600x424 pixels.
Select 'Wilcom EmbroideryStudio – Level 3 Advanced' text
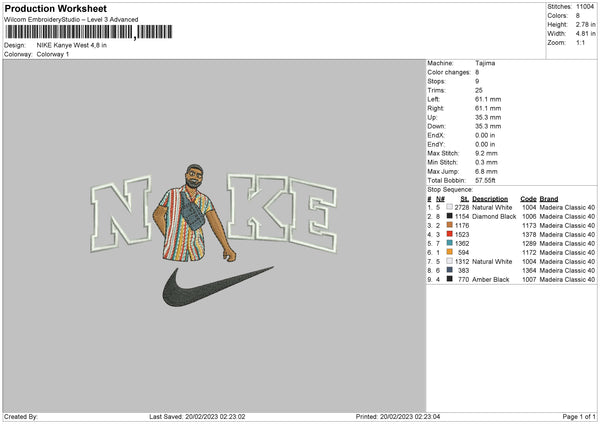(71, 20)
